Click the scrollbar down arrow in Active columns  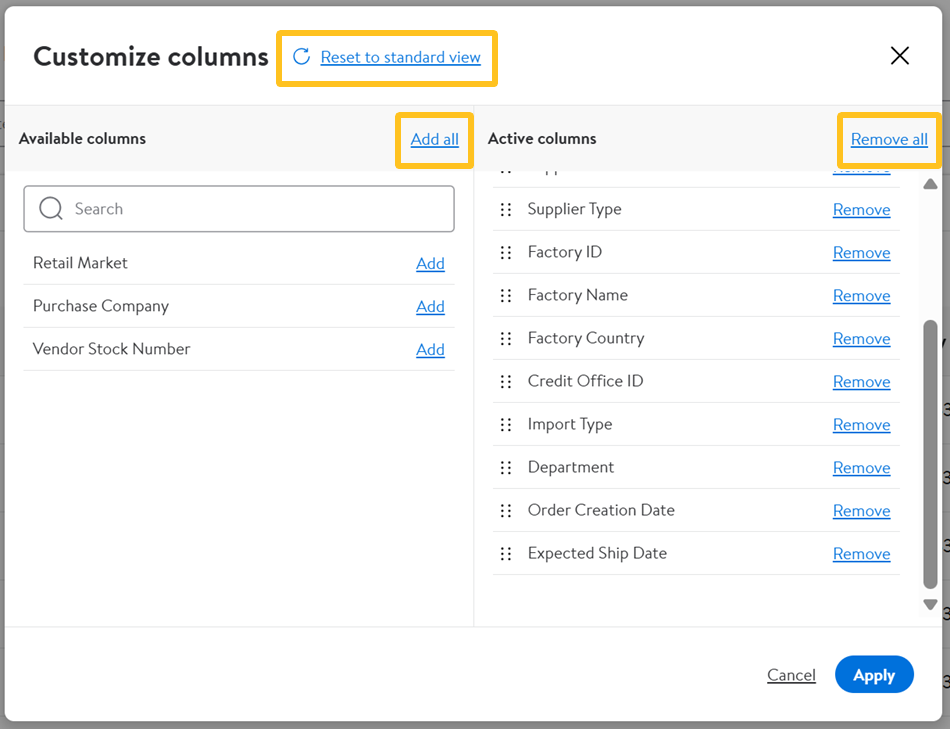coord(930,604)
